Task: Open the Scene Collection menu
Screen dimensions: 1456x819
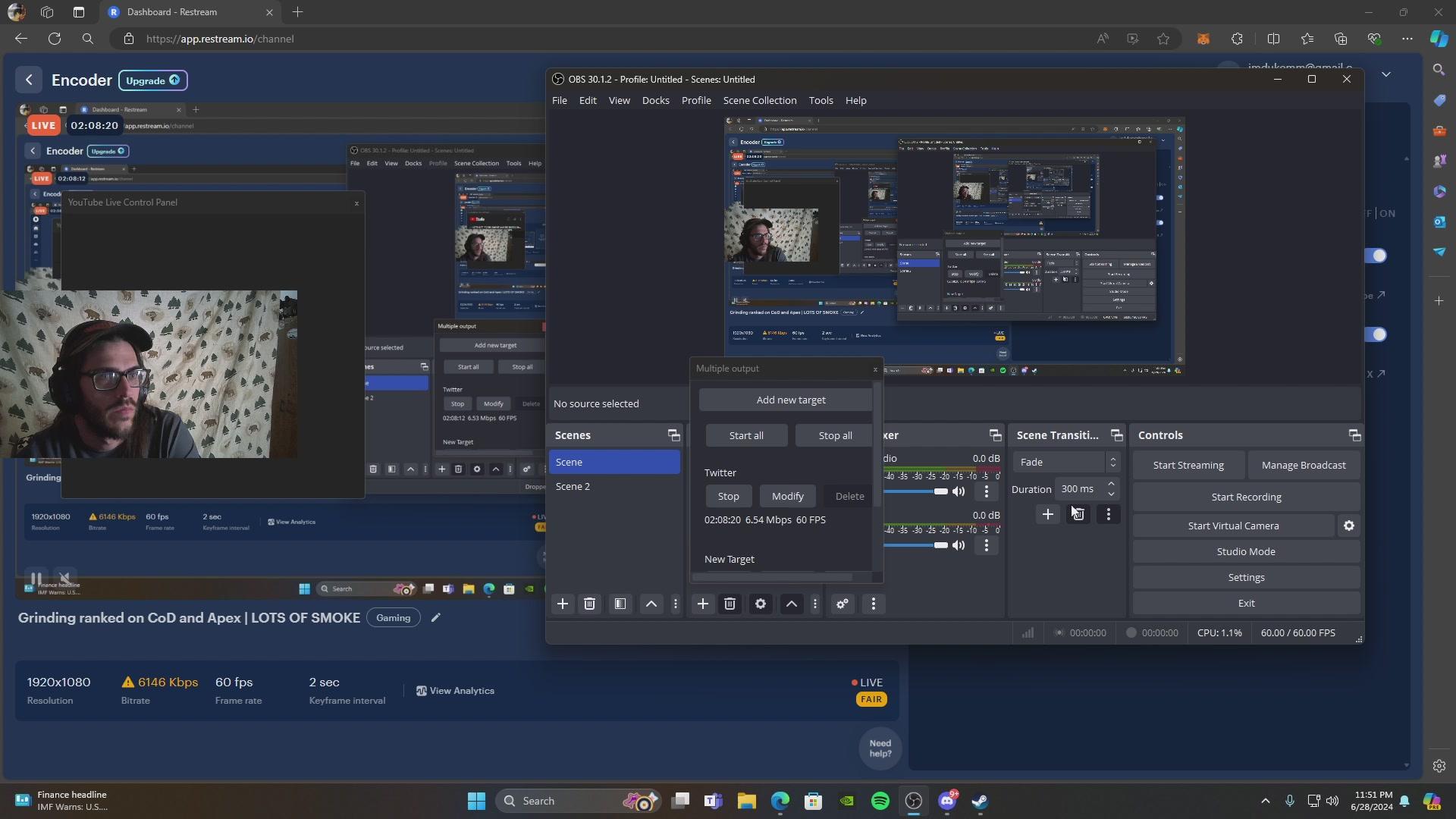Action: 759,100
